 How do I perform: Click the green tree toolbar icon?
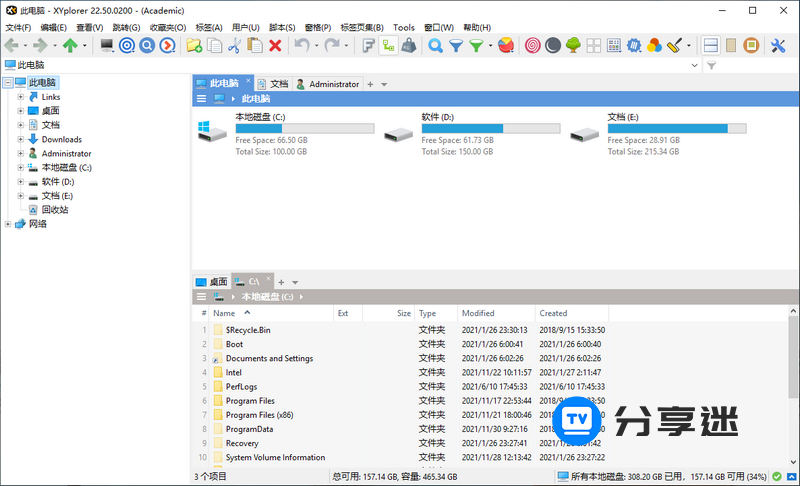pos(573,45)
